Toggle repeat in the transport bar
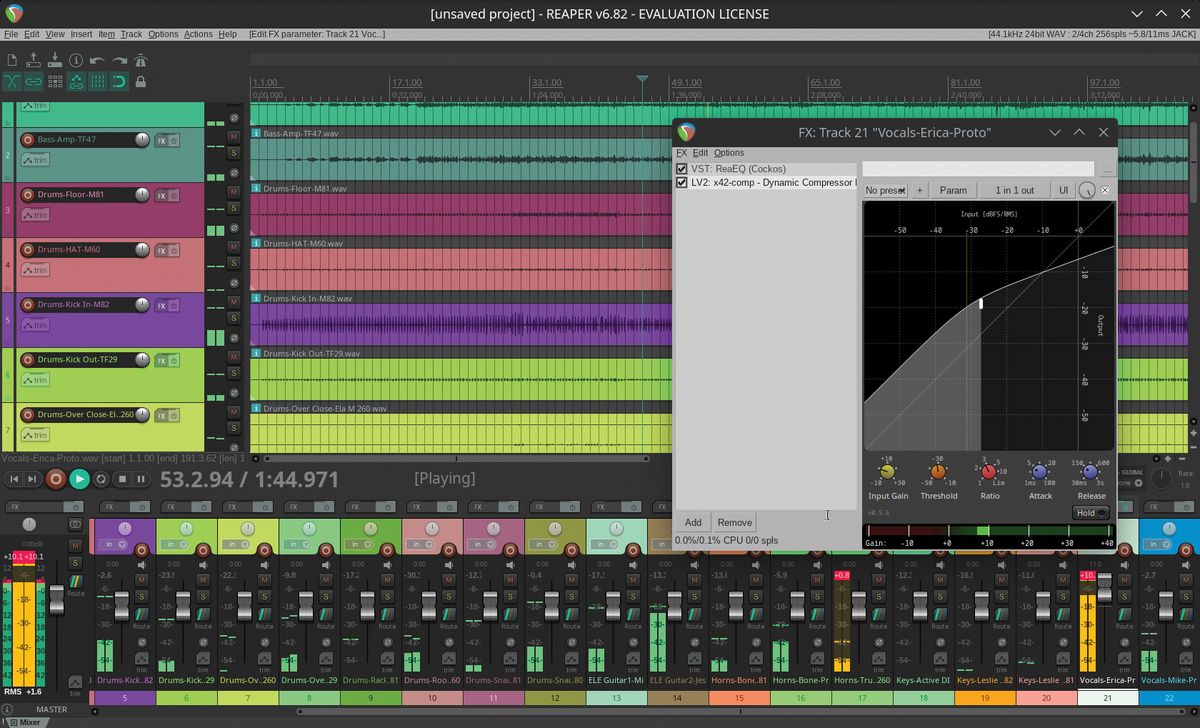 click(x=101, y=479)
